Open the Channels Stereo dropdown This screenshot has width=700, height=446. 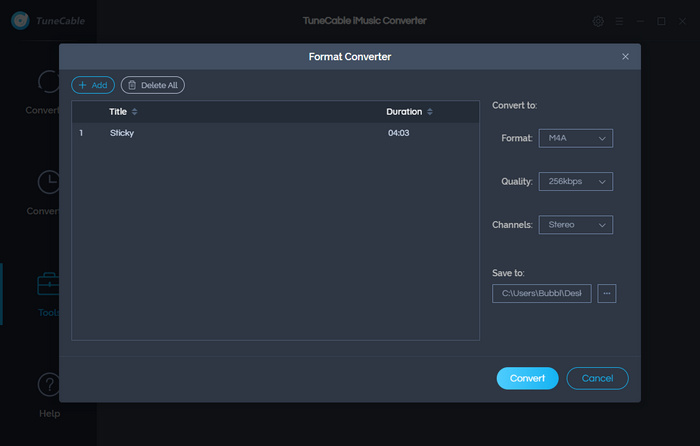[x=576, y=225]
